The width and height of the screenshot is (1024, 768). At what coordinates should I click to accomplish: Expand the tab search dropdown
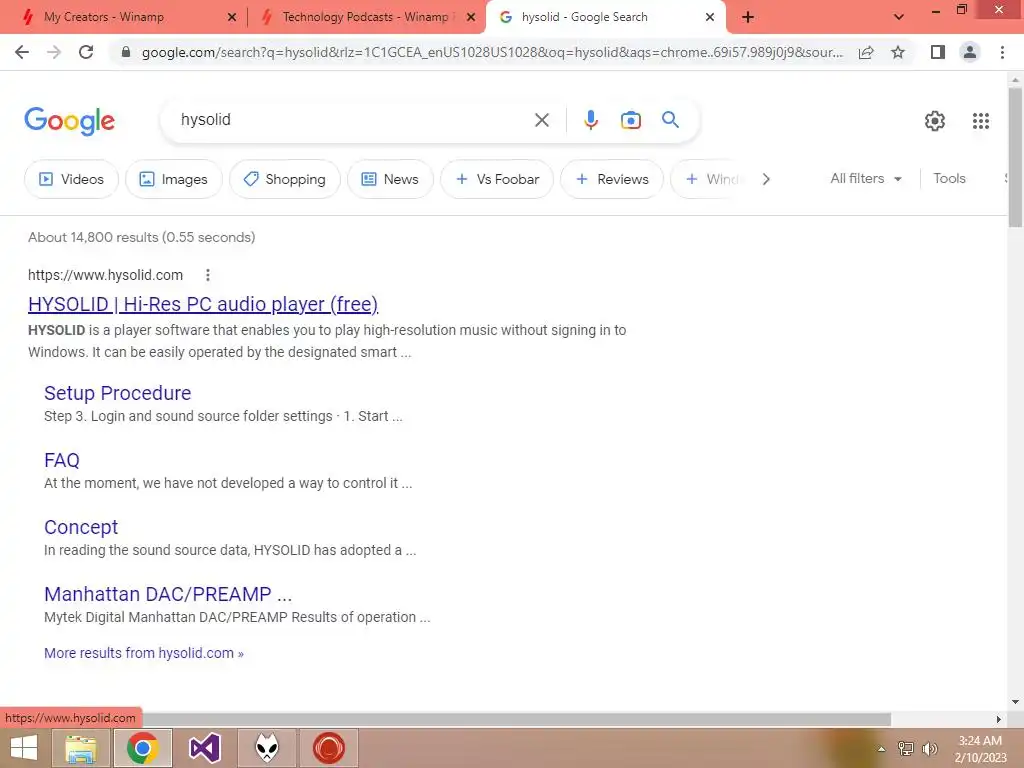click(899, 17)
